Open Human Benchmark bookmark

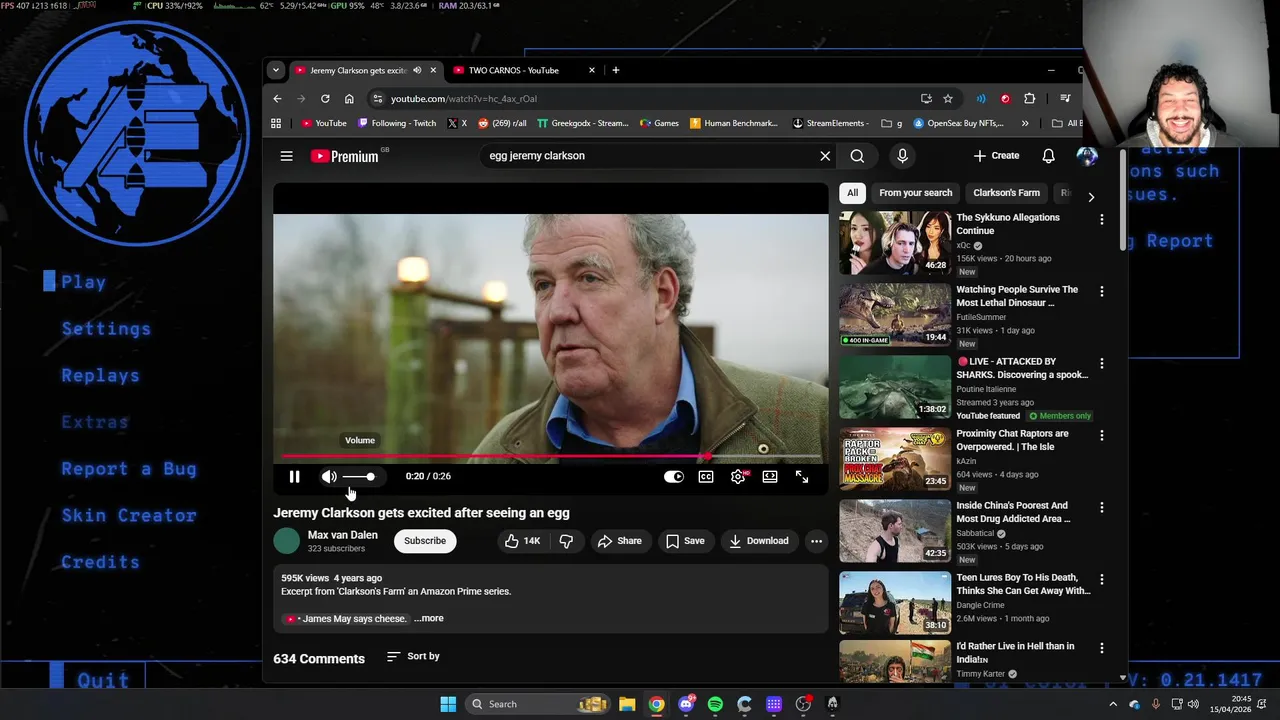[733, 124]
